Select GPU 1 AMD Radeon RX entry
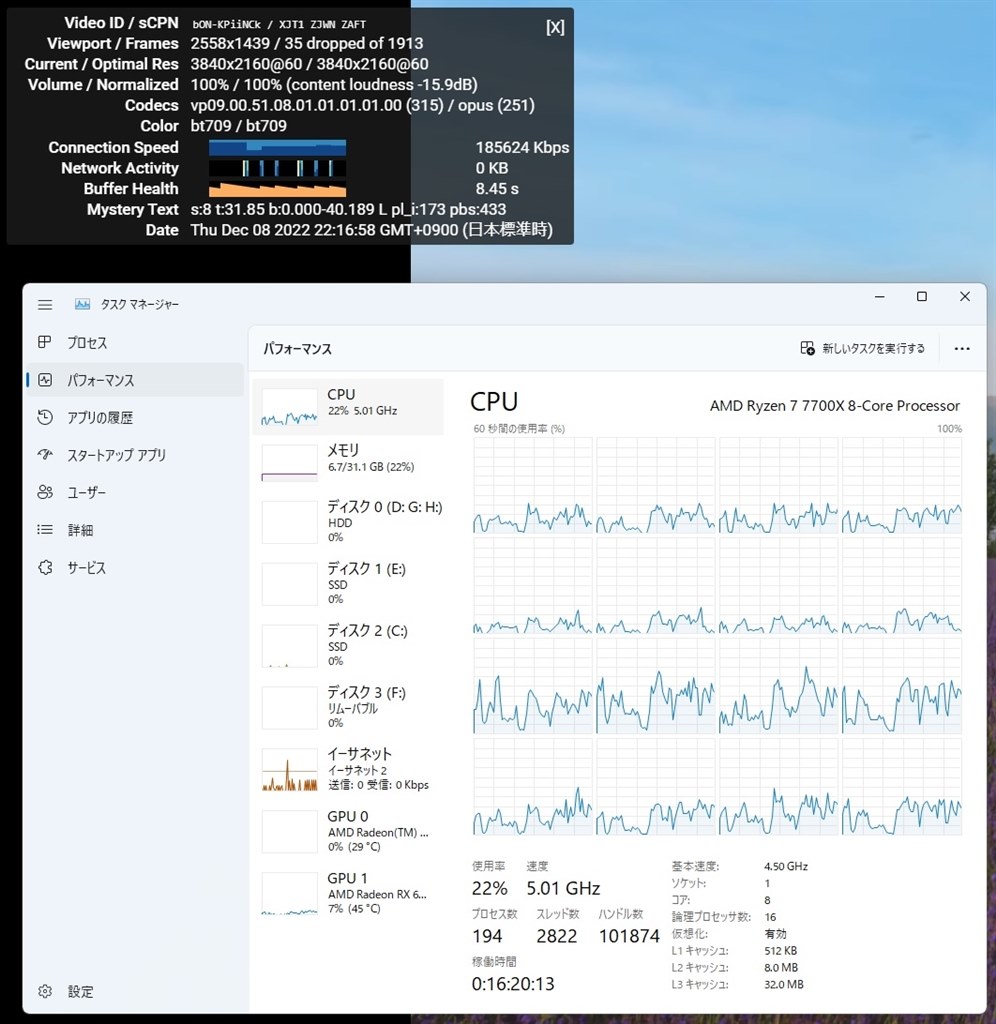 click(x=348, y=893)
